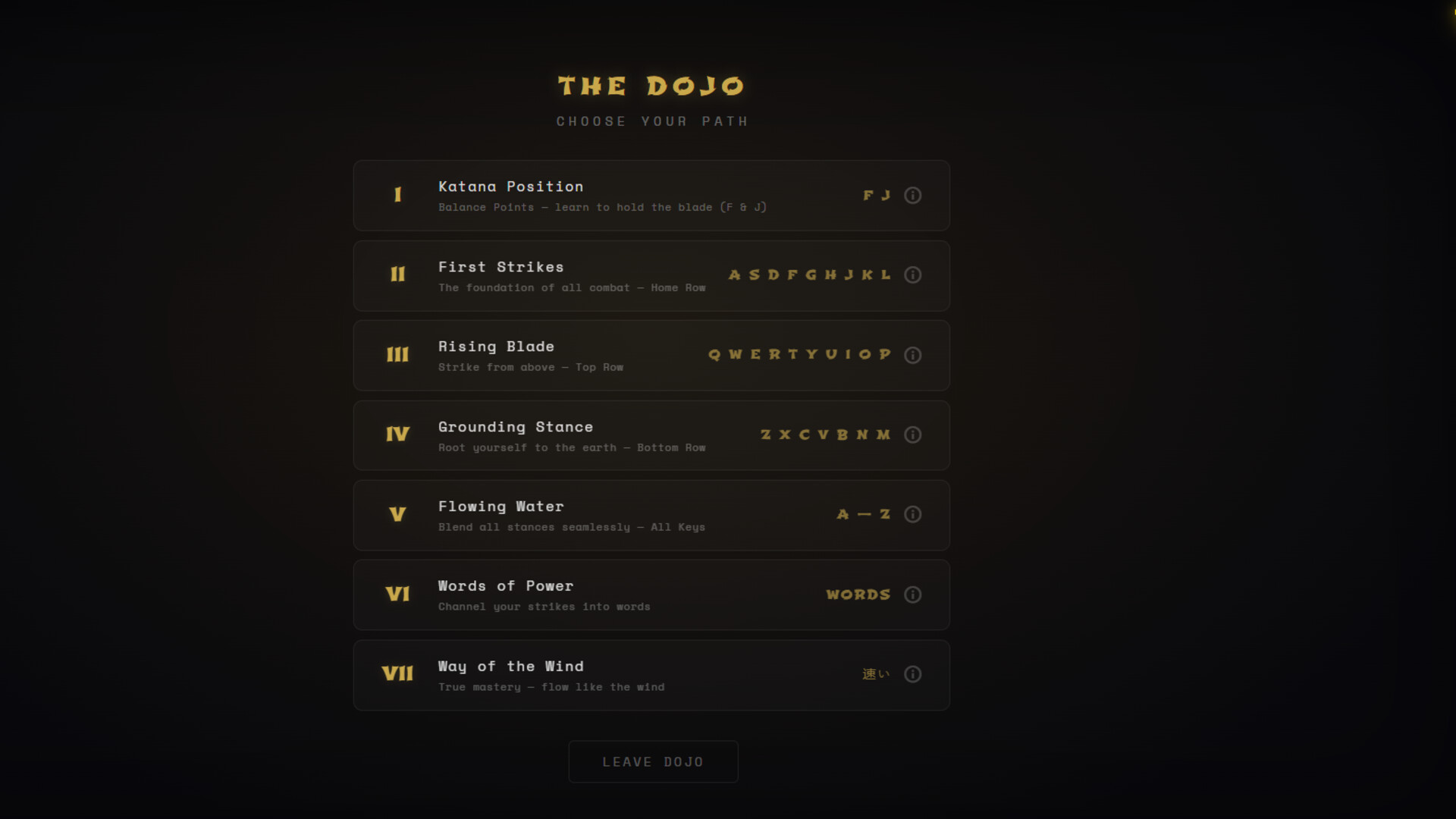
Task: Click info icon for Katana Position
Action: [912, 196]
